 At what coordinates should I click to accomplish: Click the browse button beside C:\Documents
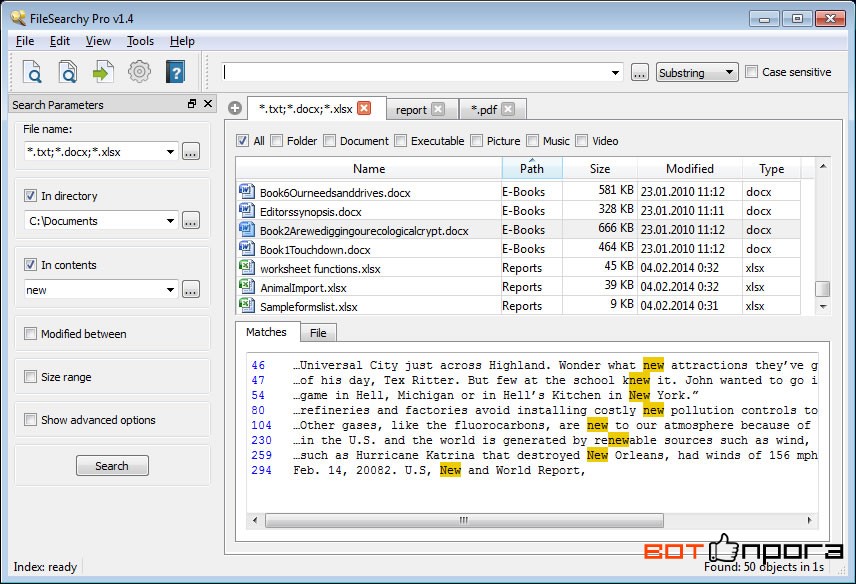(x=191, y=221)
